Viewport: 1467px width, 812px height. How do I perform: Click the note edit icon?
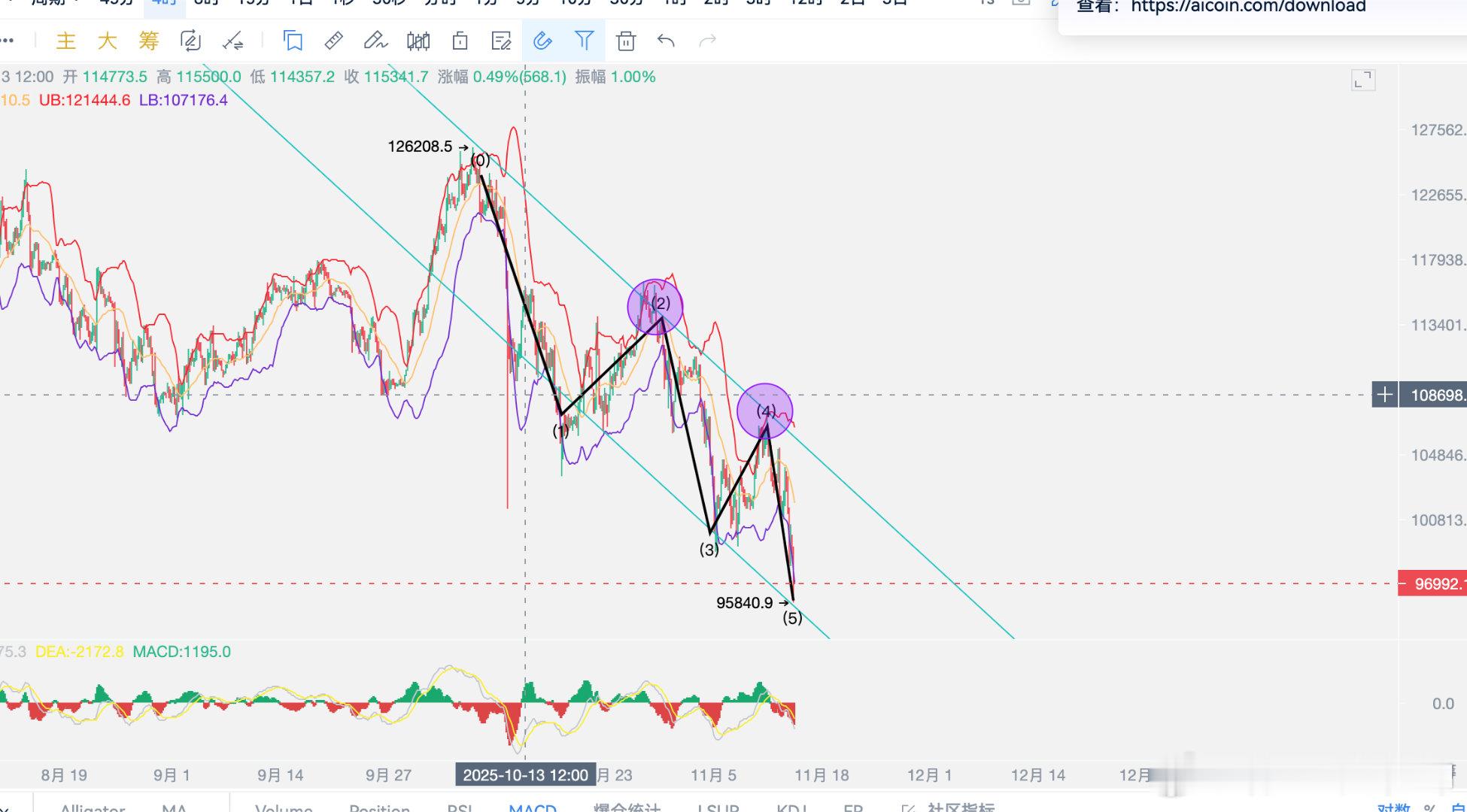point(501,41)
